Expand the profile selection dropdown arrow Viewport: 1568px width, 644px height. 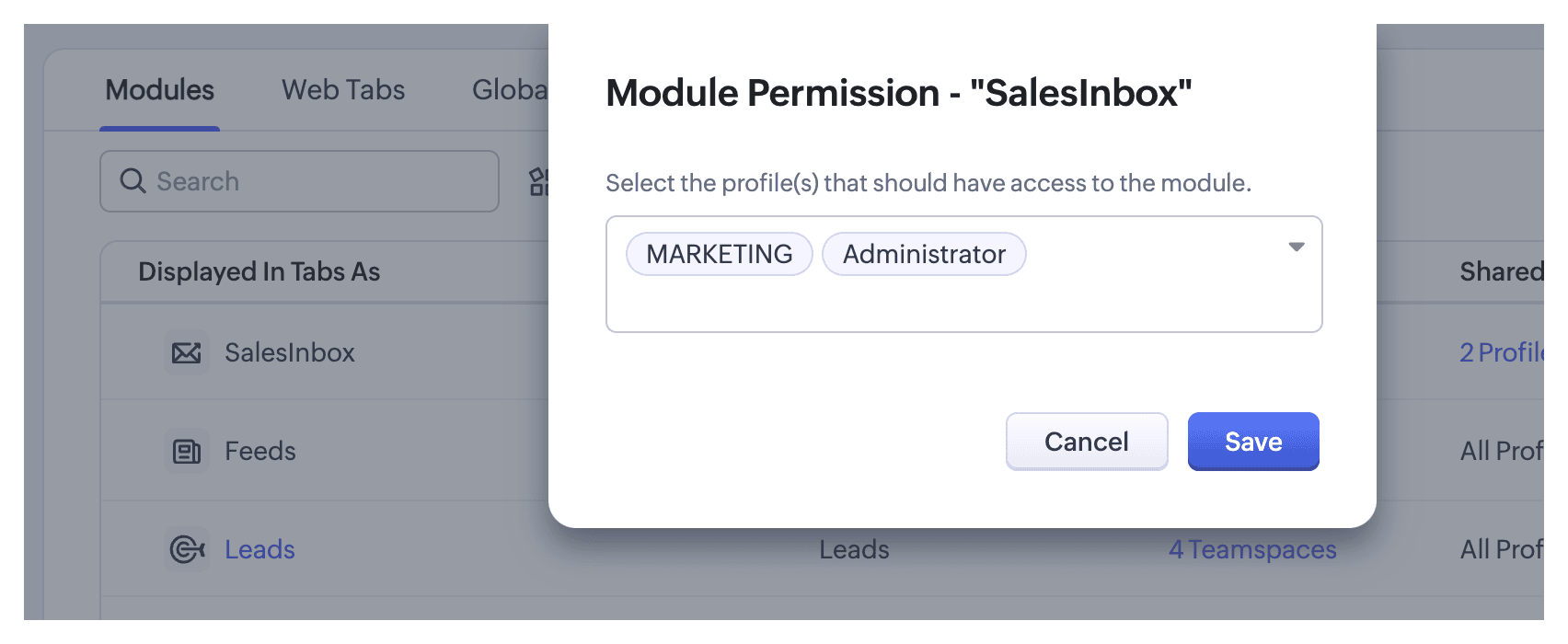[x=1297, y=247]
